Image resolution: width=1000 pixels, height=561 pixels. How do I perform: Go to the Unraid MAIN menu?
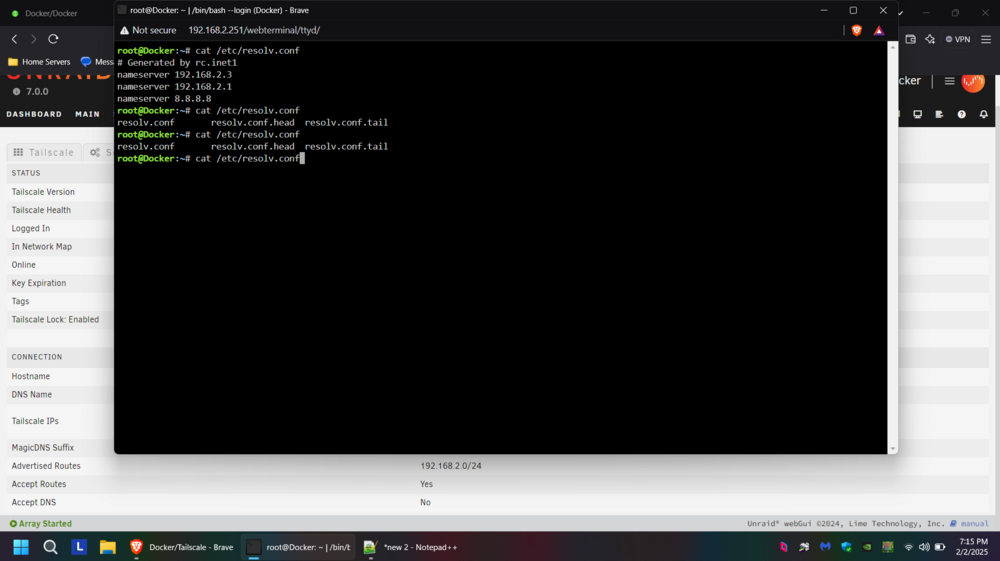87,114
